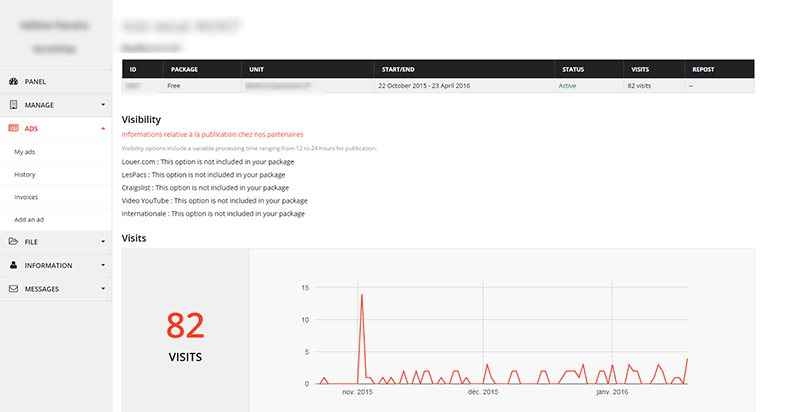Open the INFORMATION sidebar item
Screen dimensions: 800x412
pyautogui.click(x=56, y=265)
